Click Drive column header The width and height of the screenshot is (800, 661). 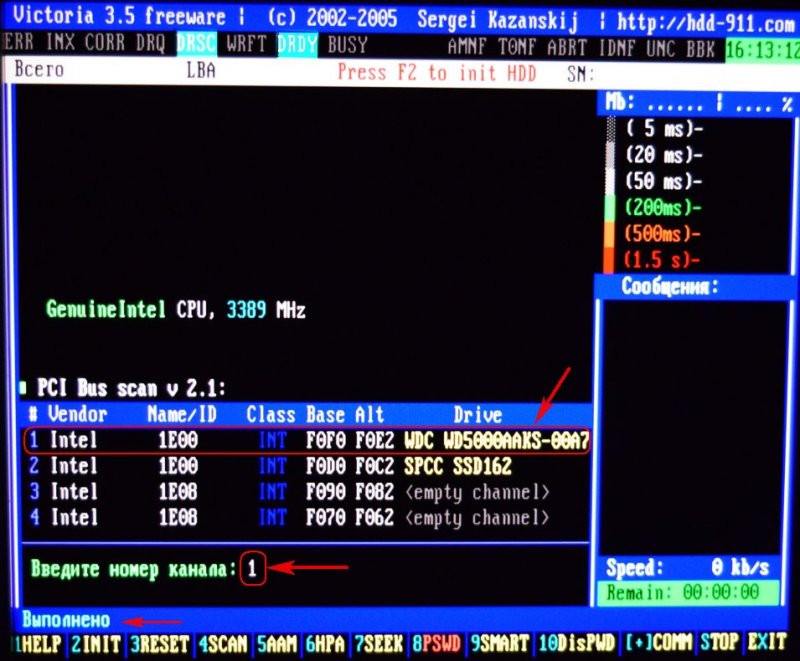[478, 414]
